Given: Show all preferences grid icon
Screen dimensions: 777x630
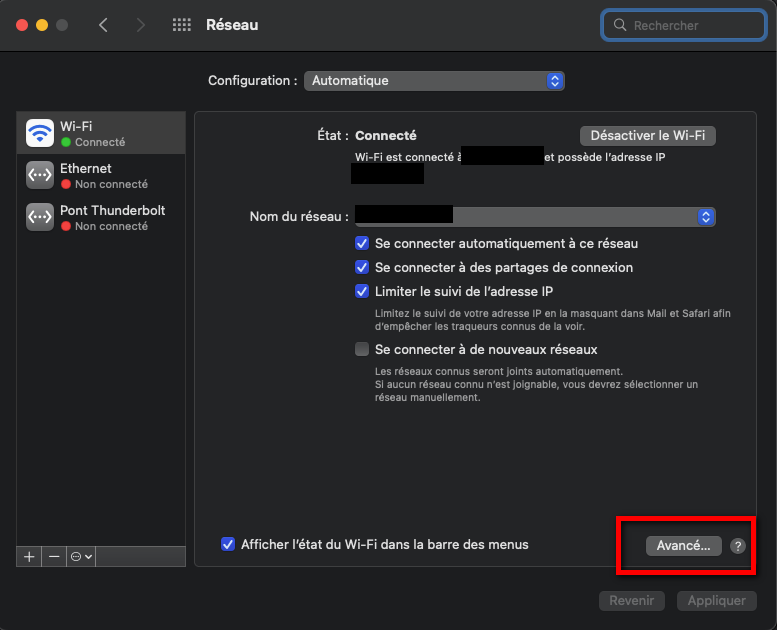Looking at the screenshot, I should click(x=182, y=25).
